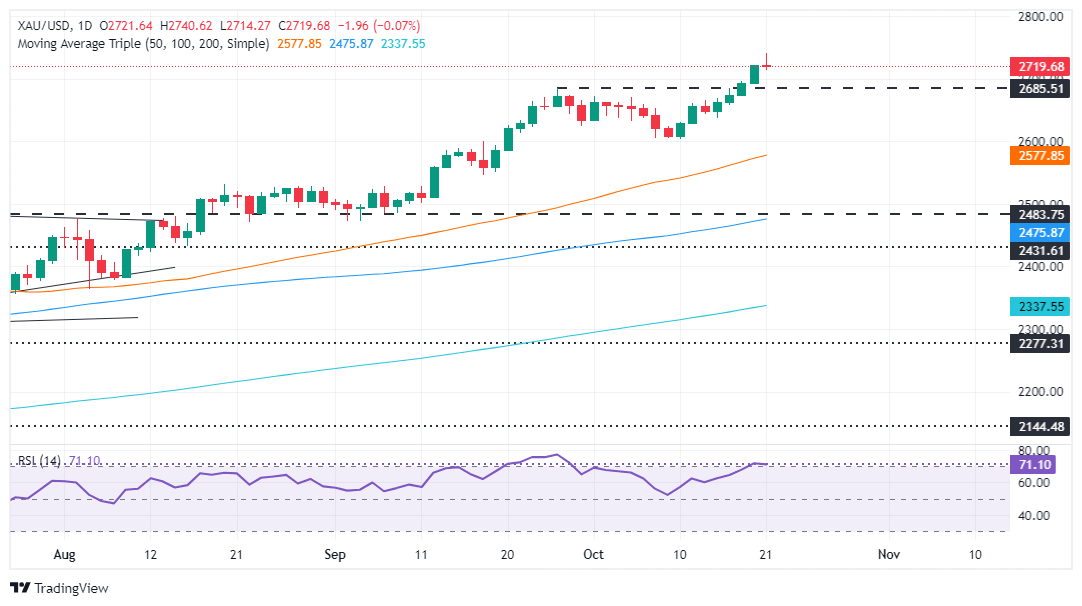The width and height of the screenshot is (1082, 606).
Task: Open the Moving Average Triple indicator legend
Action: click(143, 43)
